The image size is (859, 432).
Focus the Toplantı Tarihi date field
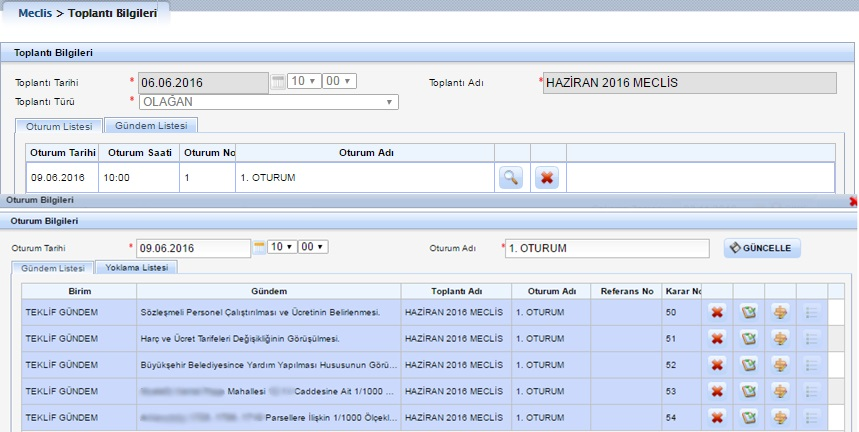(x=203, y=83)
